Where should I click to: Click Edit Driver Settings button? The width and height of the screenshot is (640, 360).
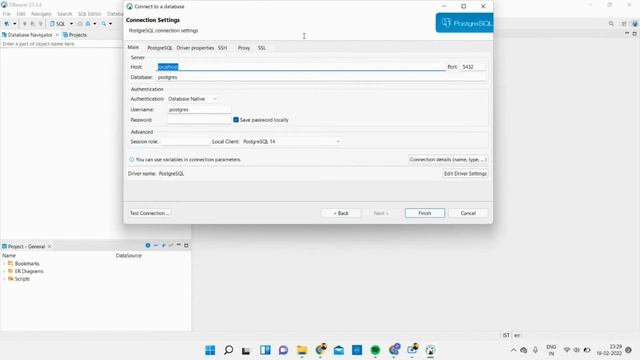(465, 173)
